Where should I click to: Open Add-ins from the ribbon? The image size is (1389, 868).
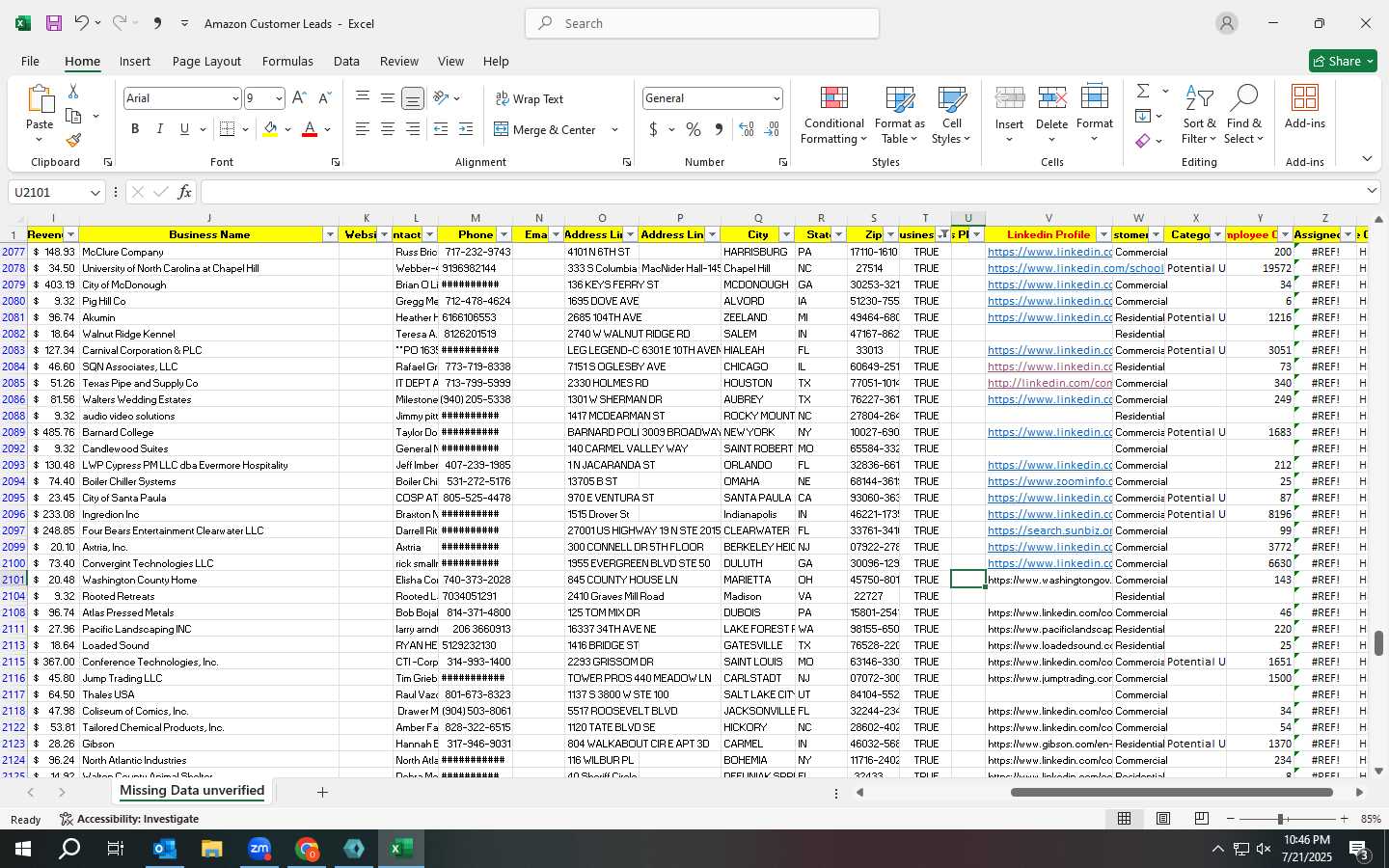coord(1305,107)
